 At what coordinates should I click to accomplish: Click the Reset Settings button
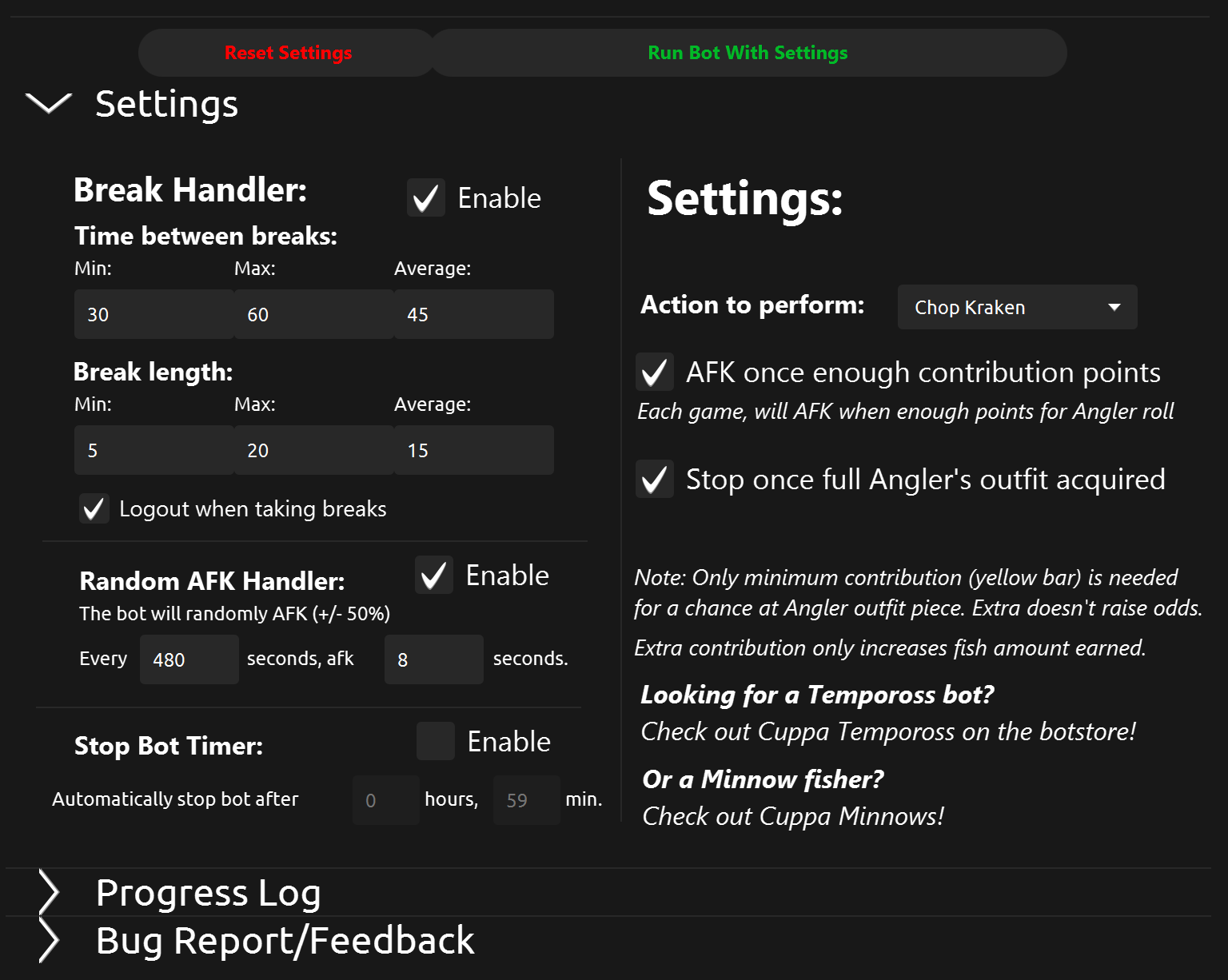pos(288,53)
